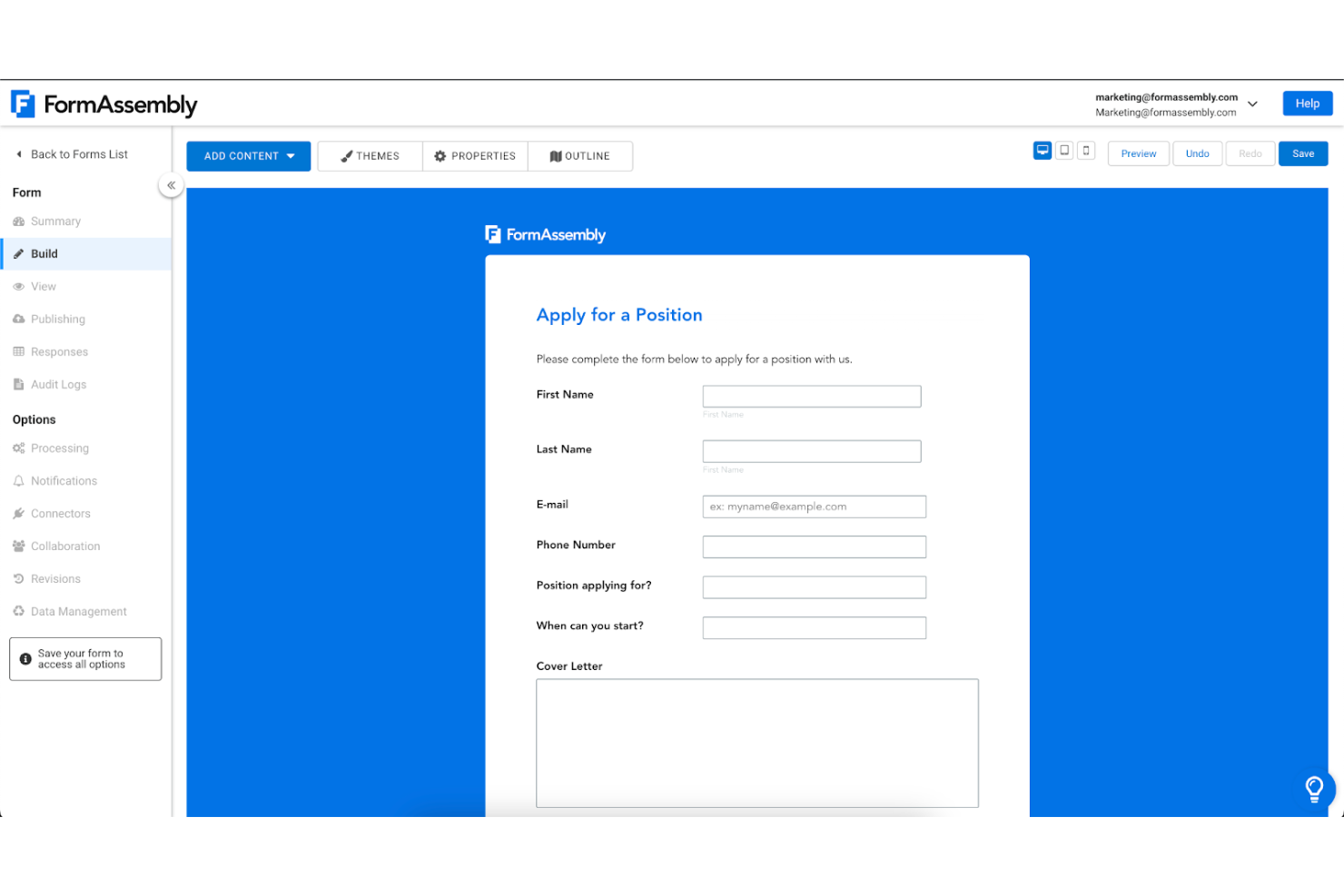Image resolution: width=1344 pixels, height=896 pixels.
Task: Open Processing options
Action: point(86,448)
